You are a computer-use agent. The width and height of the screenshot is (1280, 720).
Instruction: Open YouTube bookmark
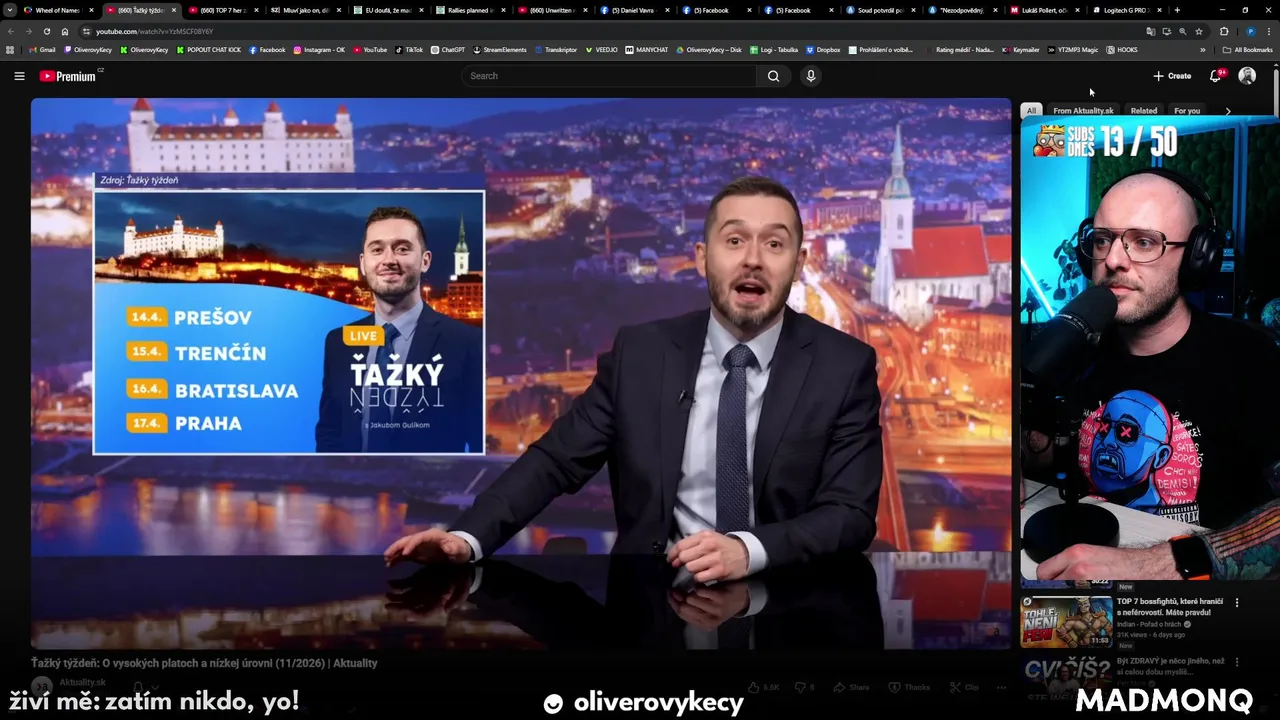[369, 50]
